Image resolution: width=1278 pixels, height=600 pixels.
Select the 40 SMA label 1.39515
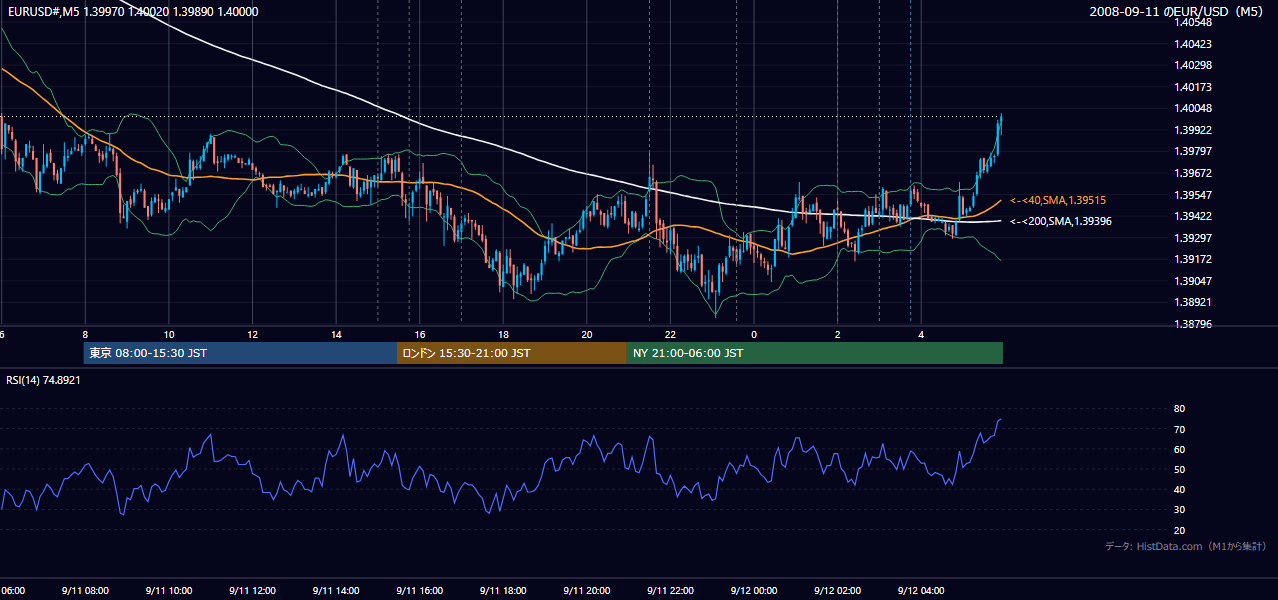click(x=1057, y=201)
